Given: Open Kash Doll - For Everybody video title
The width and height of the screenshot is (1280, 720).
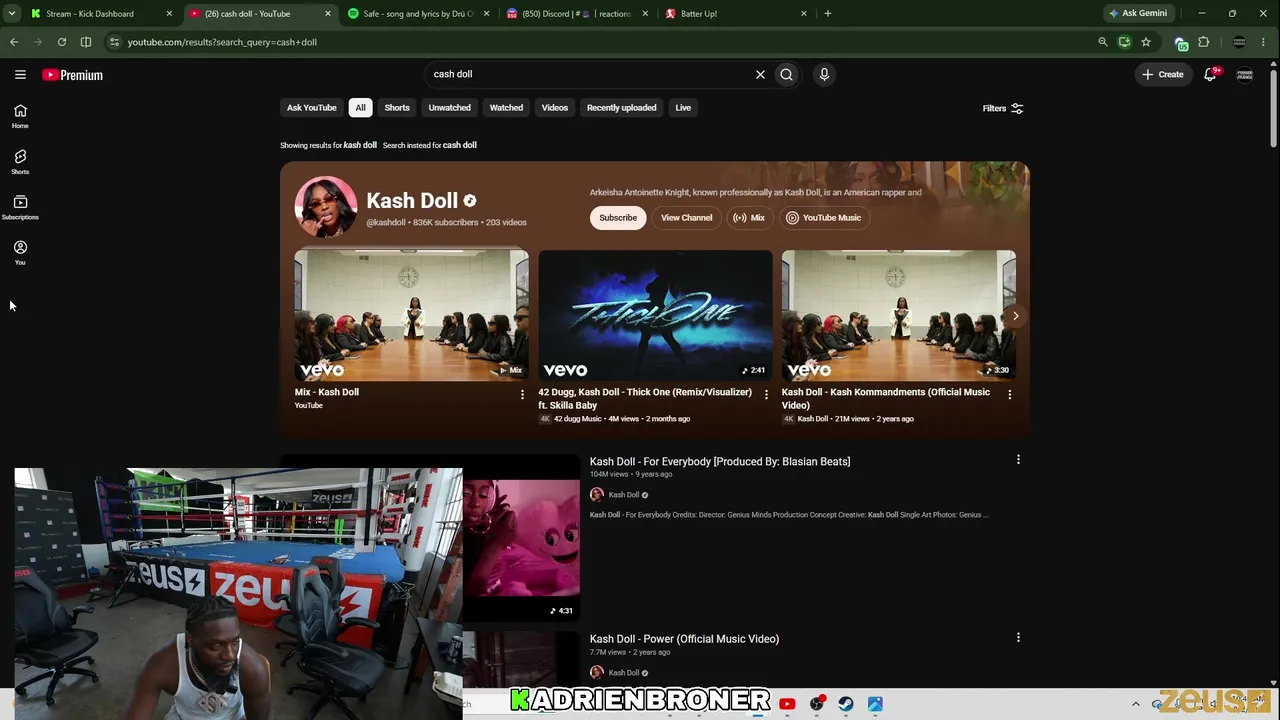Looking at the screenshot, I should (720, 462).
